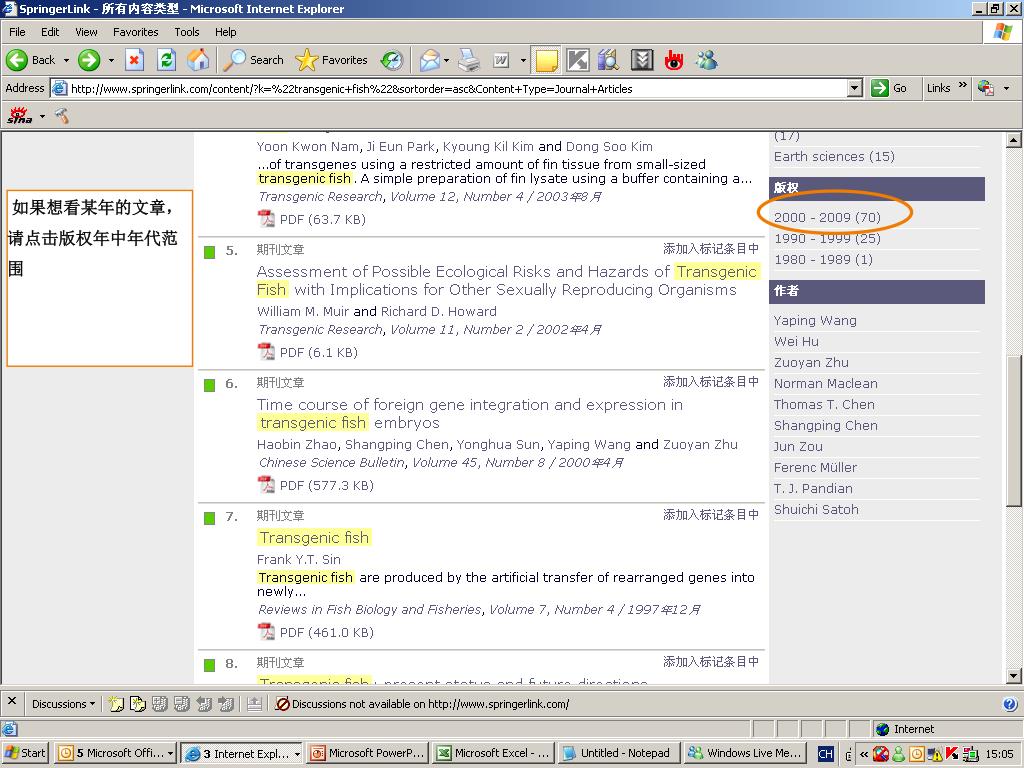Filter by author Norman Maclean
Screen dimensions: 1024x768
[825, 384]
